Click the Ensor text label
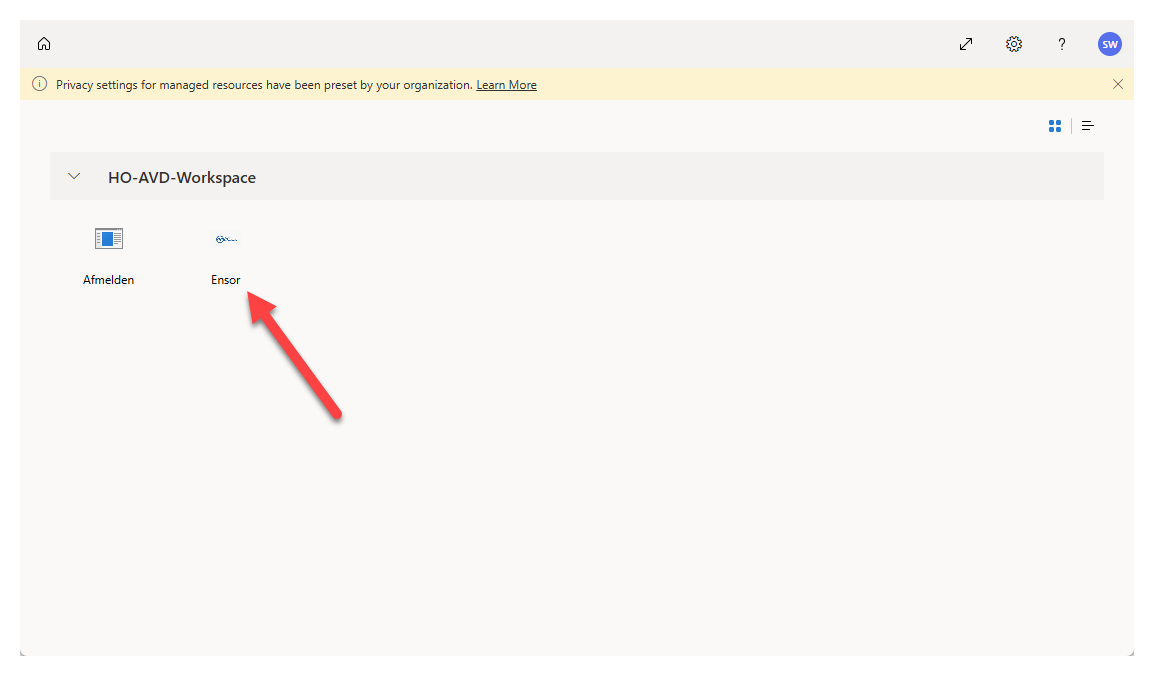The height and width of the screenshot is (676, 1154). (x=226, y=280)
